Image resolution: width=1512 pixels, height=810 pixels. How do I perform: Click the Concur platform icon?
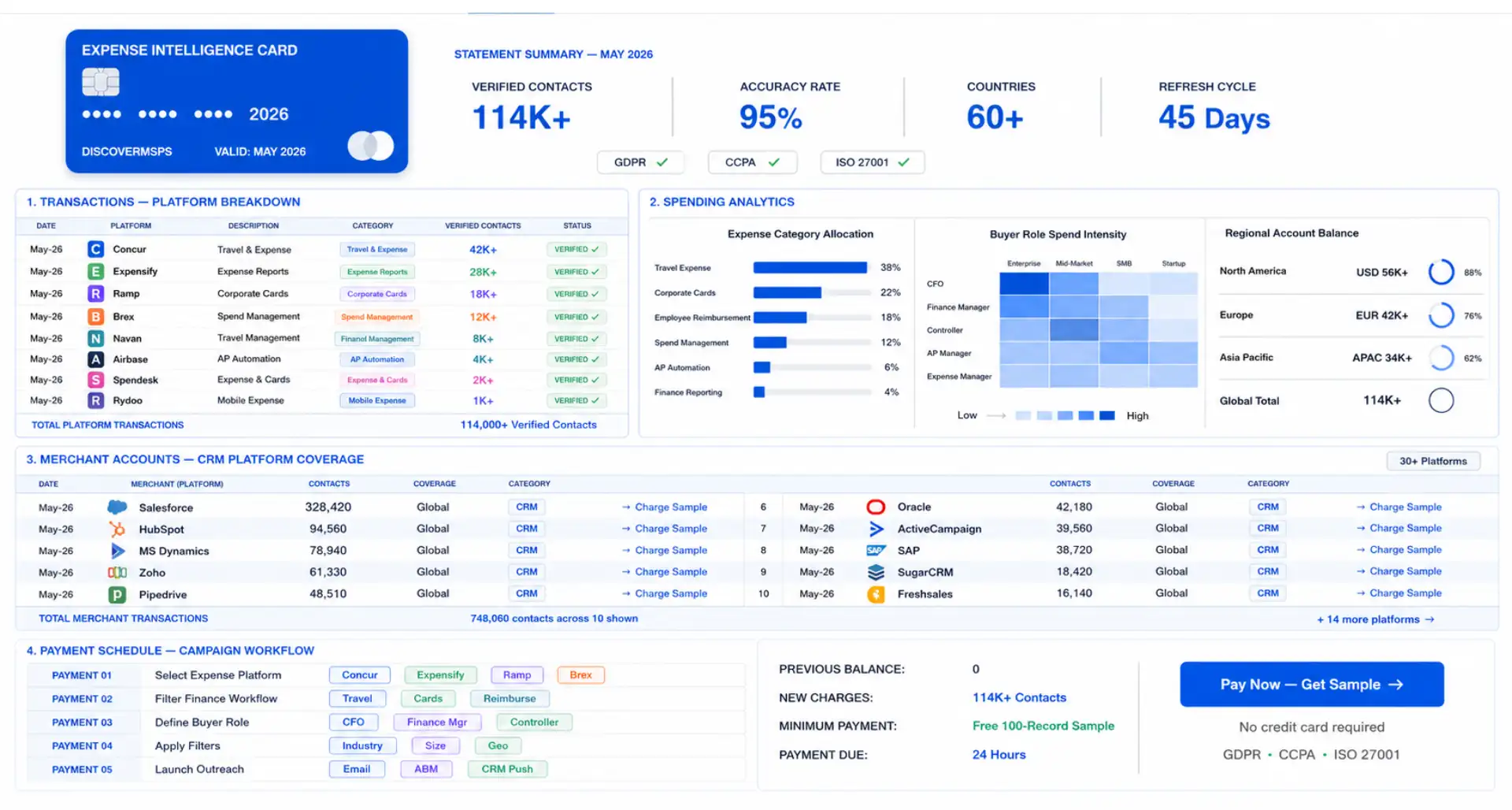coord(95,249)
